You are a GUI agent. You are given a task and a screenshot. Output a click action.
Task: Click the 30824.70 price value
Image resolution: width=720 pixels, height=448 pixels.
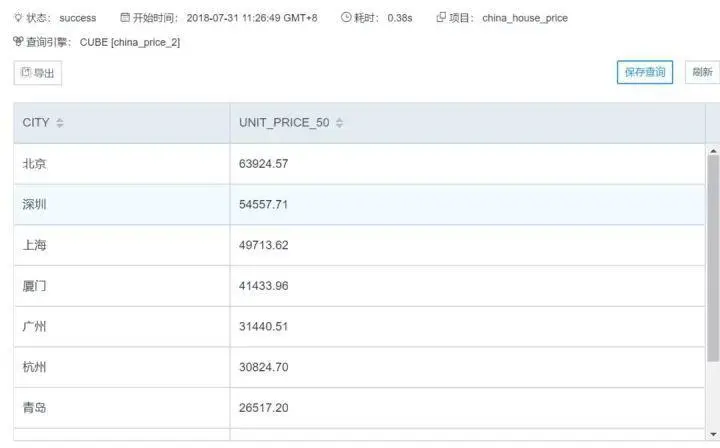coord(264,367)
